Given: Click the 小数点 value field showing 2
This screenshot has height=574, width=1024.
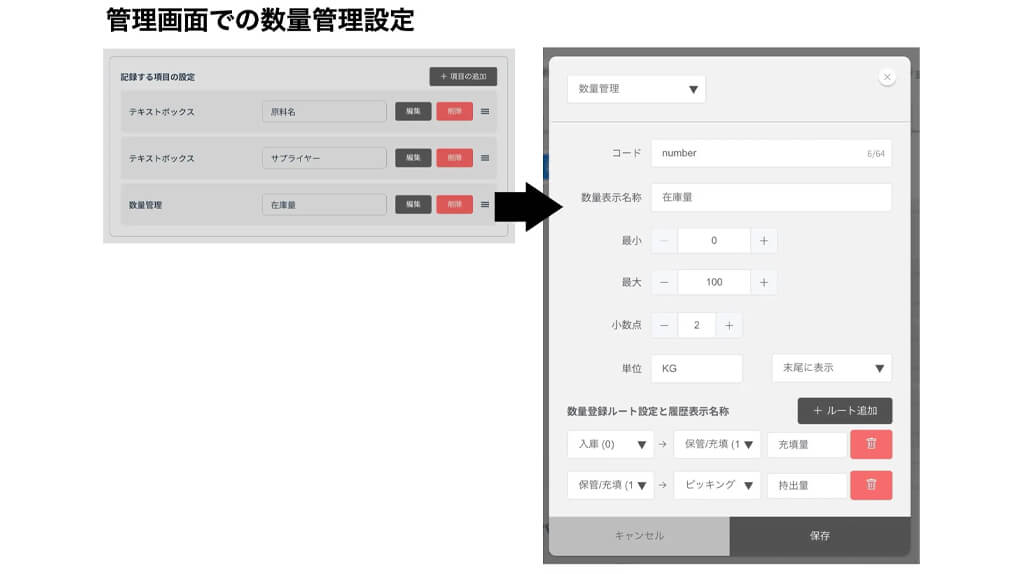Looking at the screenshot, I should [x=697, y=325].
